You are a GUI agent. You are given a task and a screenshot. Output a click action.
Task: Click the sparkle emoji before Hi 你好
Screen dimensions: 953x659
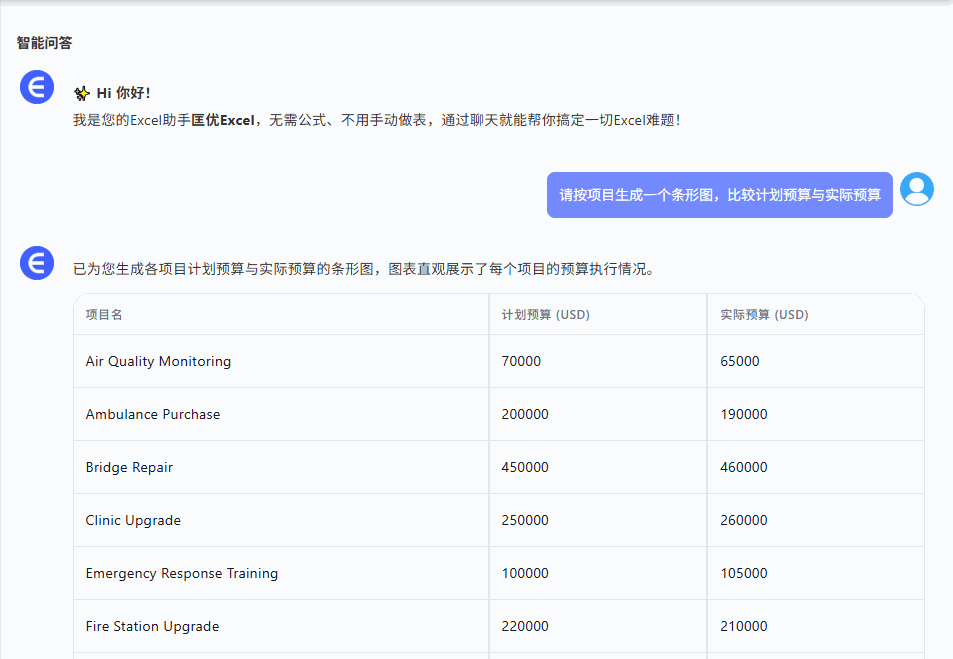(x=81, y=93)
